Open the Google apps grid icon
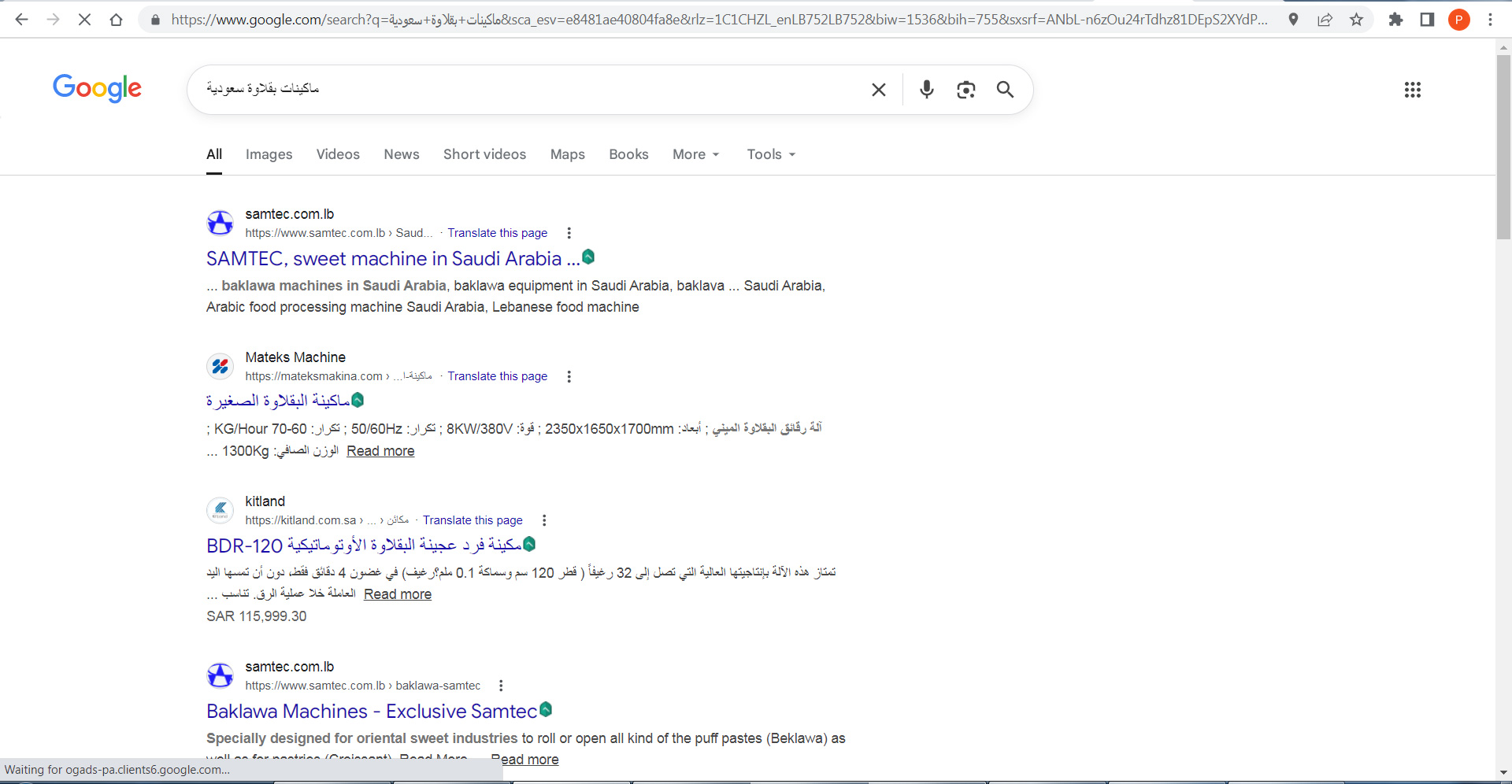 pos(1413,90)
